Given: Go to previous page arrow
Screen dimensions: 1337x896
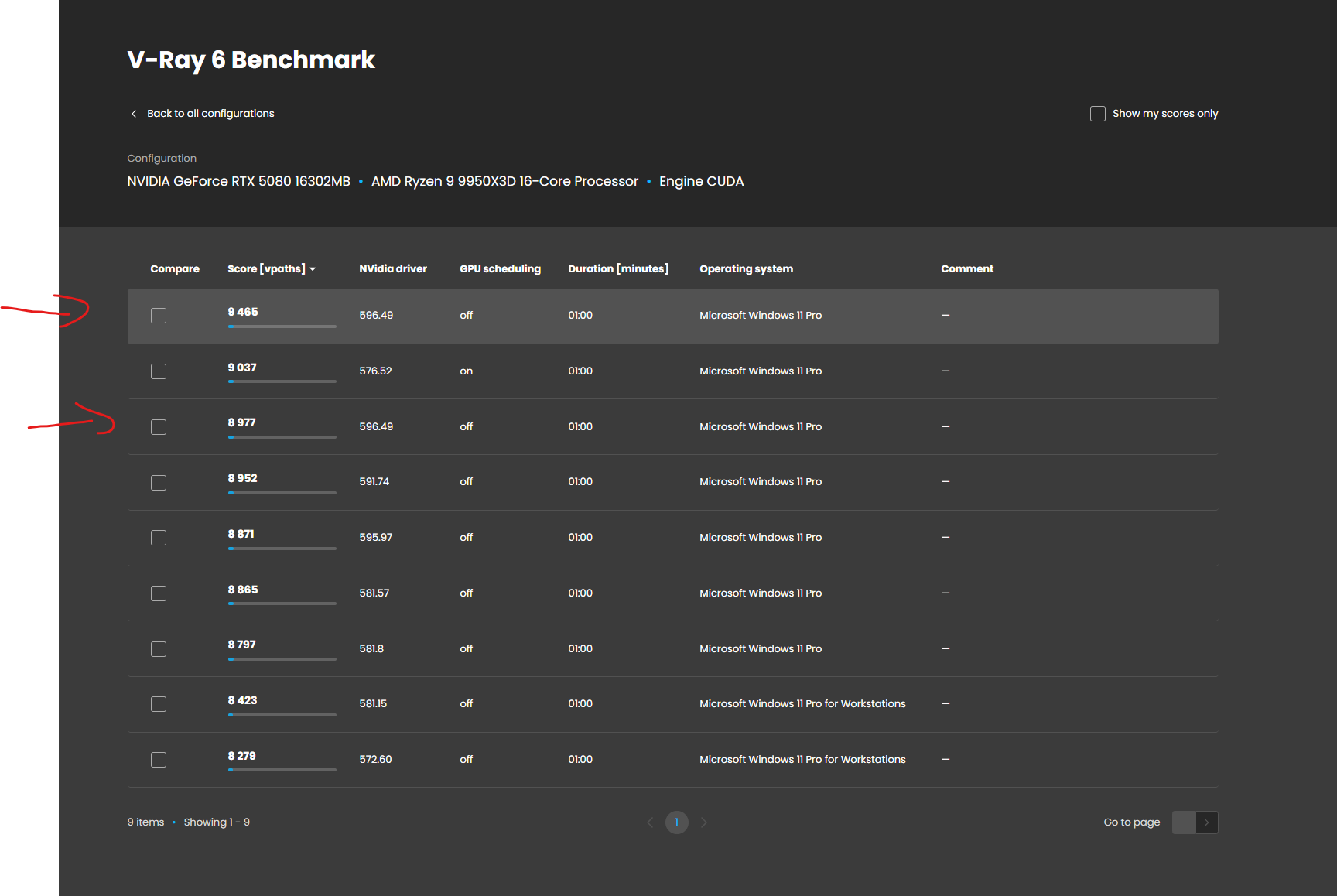Looking at the screenshot, I should pos(650,822).
